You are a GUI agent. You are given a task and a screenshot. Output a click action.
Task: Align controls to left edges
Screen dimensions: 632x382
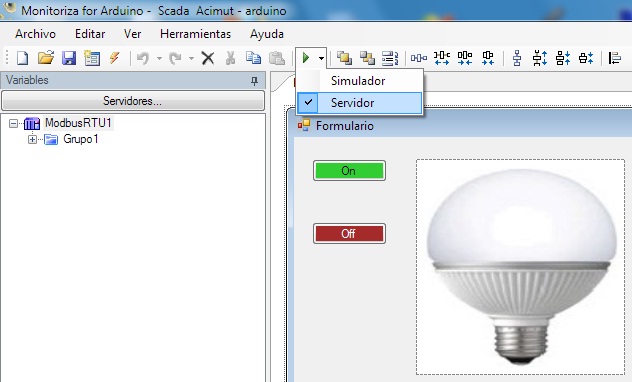615,58
